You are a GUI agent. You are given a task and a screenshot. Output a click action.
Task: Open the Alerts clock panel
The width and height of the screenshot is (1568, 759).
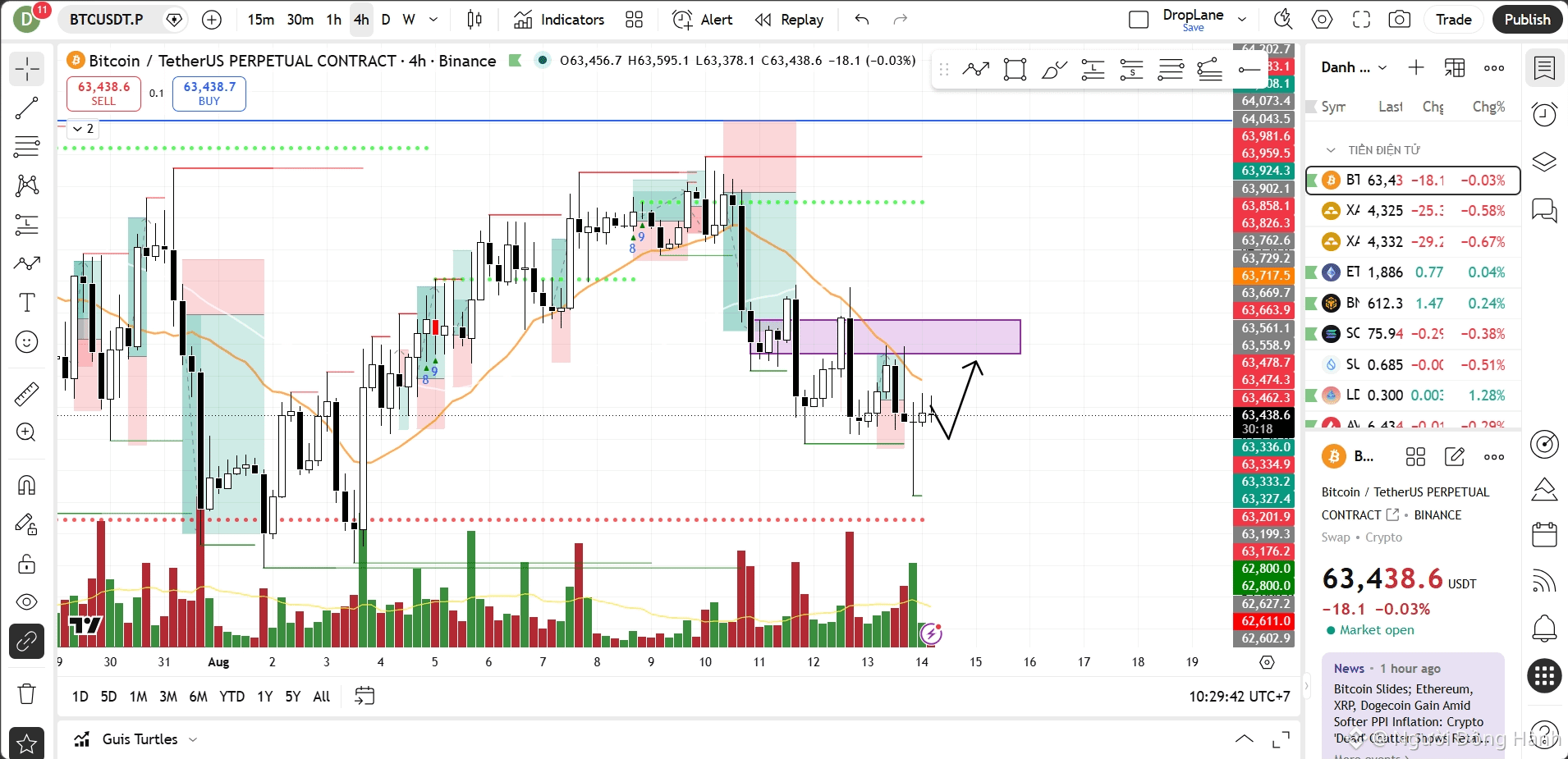1544,115
